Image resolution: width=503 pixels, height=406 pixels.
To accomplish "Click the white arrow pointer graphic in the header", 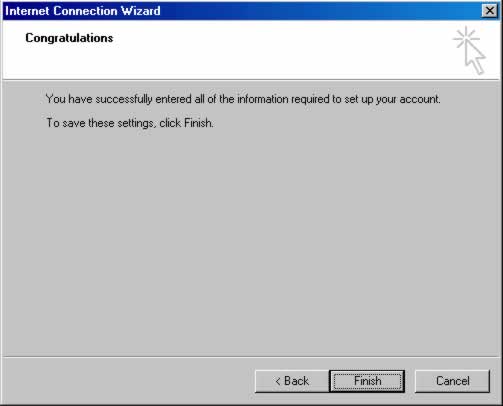I will pos(475,57).
